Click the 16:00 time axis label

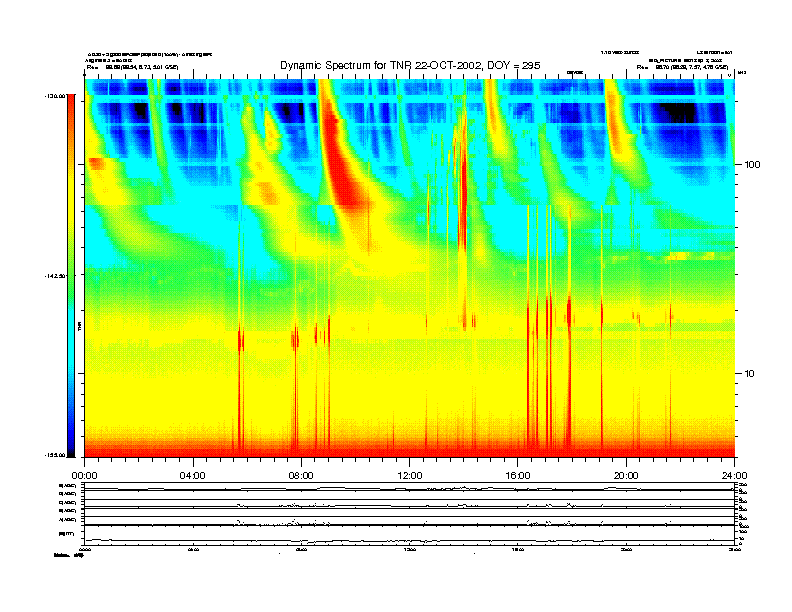click(x=518, y=476)
